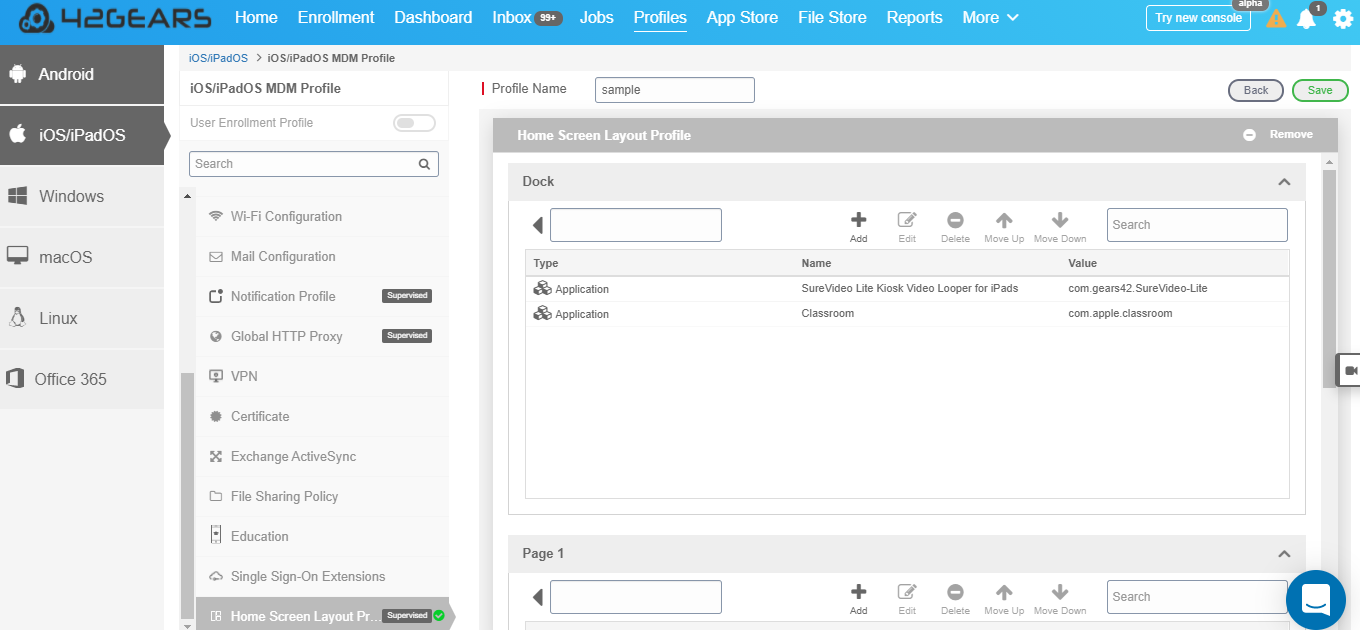Toggle User Enrollment Profile switch
The image size is (1360, 630).
[414, 123]
